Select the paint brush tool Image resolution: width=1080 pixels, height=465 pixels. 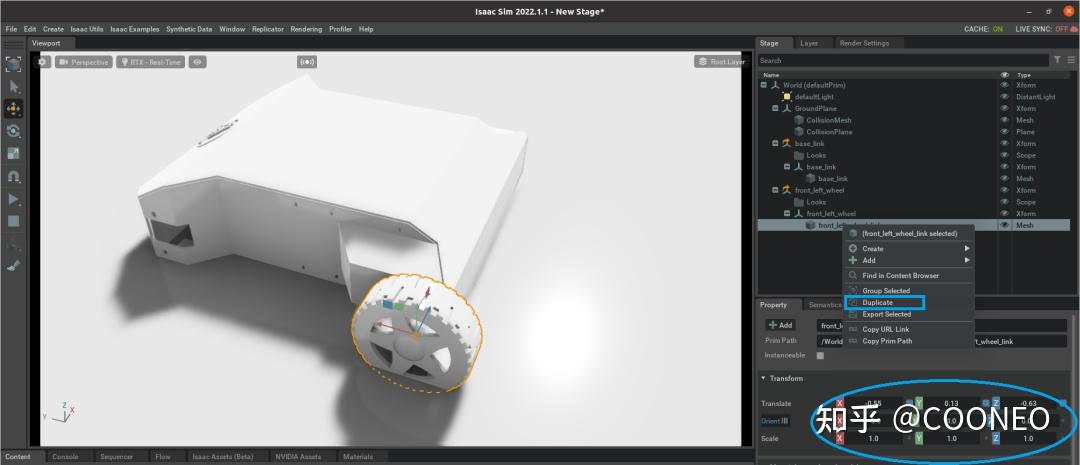[x=13, y=266]
